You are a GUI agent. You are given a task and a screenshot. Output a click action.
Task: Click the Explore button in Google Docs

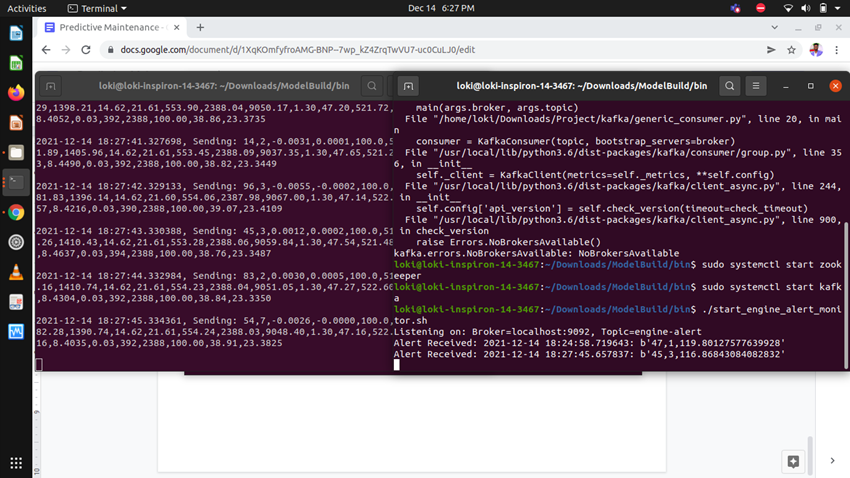tap(793, 461)
